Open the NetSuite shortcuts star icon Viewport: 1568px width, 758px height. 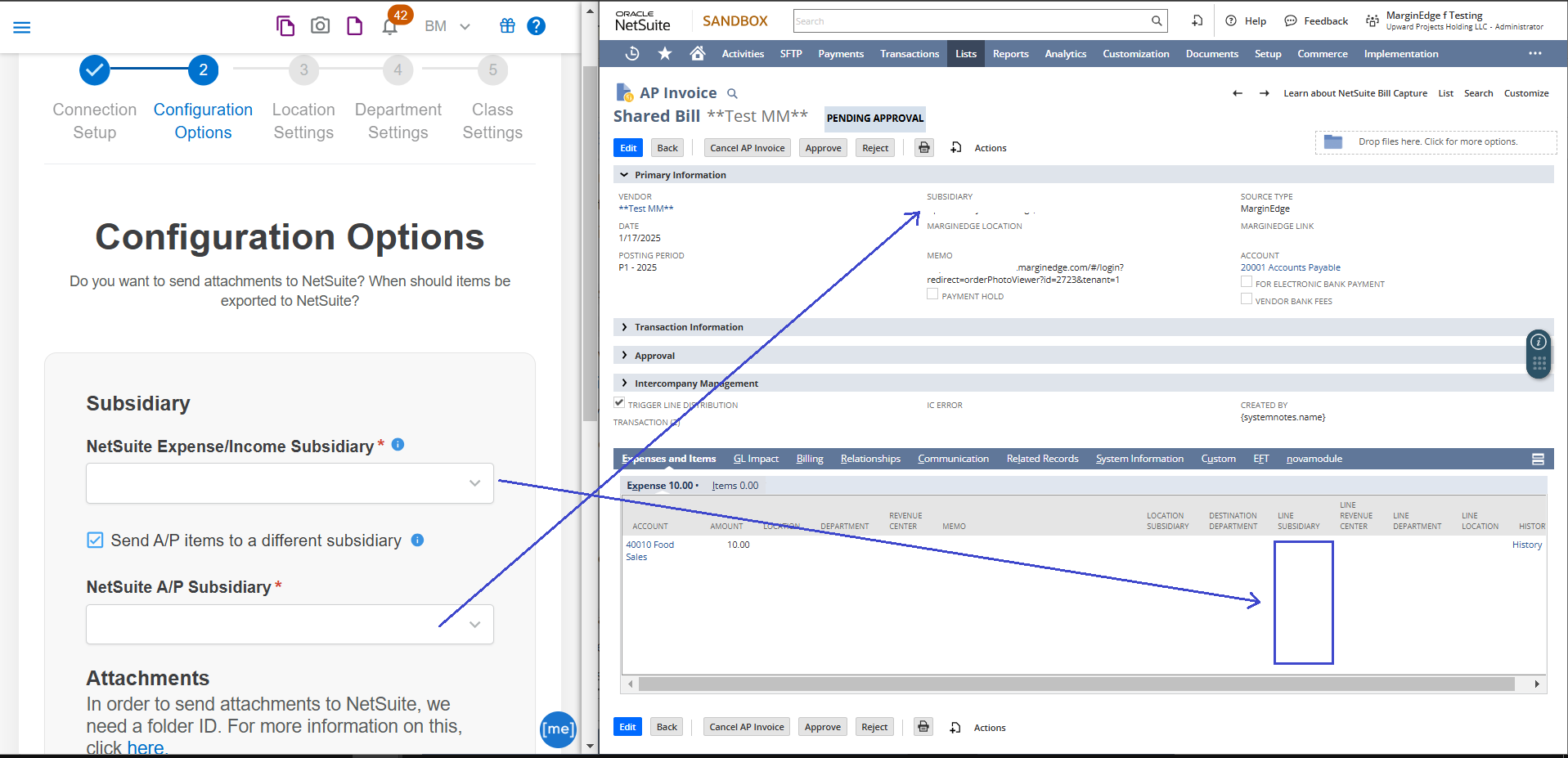[665, 54]
